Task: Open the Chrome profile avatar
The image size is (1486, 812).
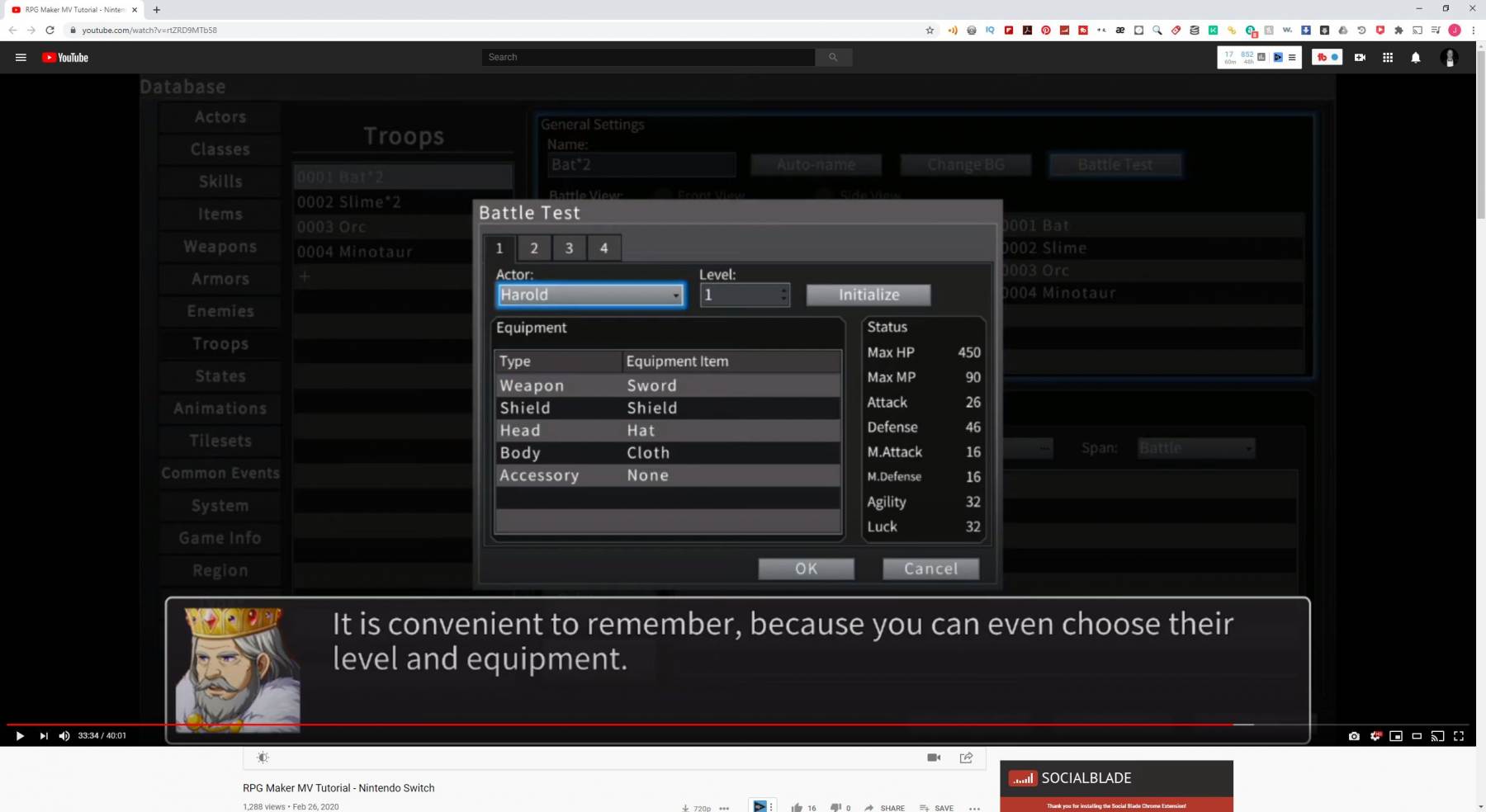Action: pyautogui.click(x=1455, y=30)
